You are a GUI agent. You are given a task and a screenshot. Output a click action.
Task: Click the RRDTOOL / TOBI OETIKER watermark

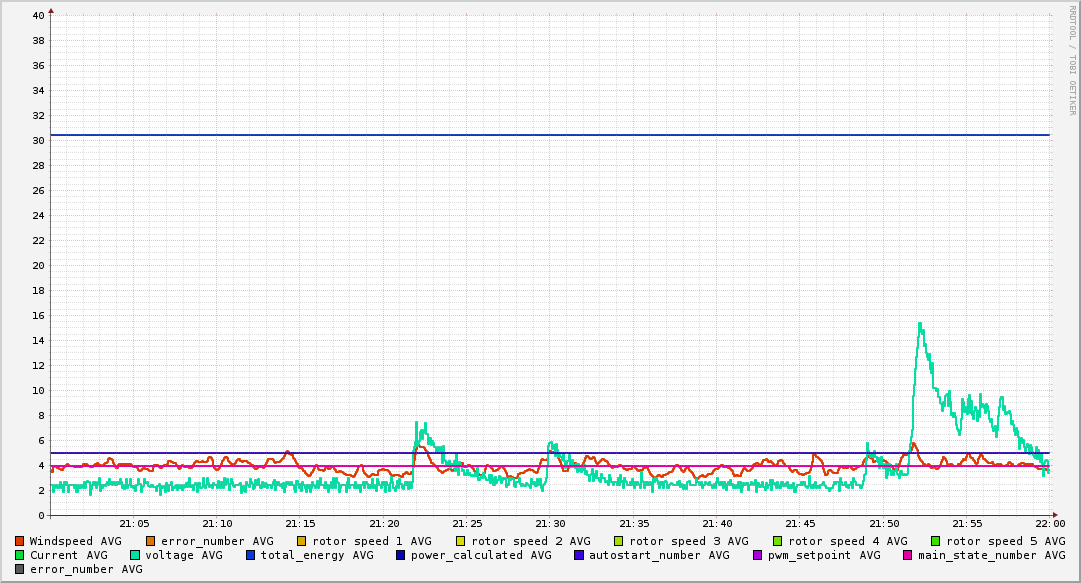pyautogui.click(x=1072, y=60)
